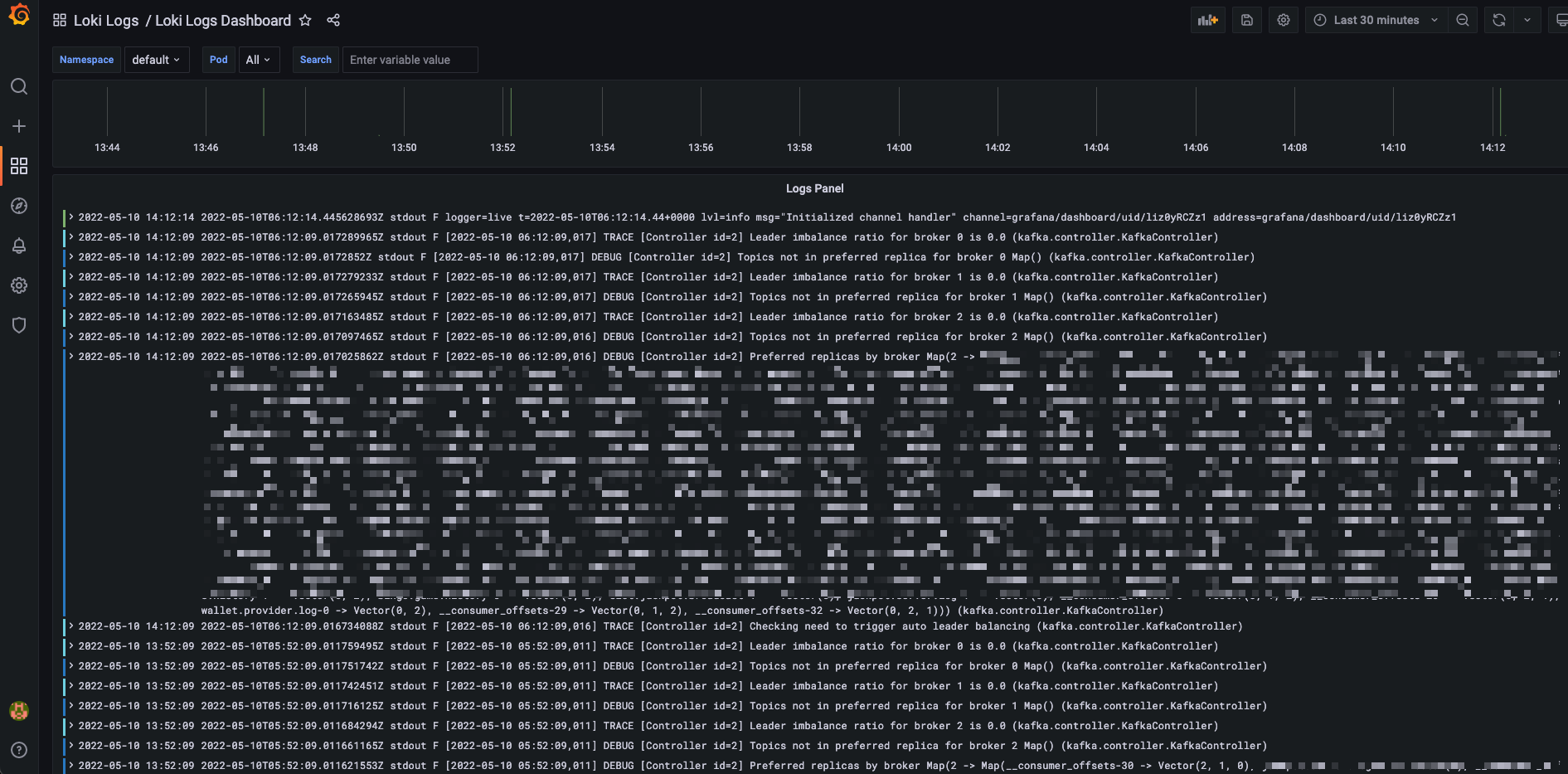
Task: Click the 13:46 time axis label
Action: 206,148
